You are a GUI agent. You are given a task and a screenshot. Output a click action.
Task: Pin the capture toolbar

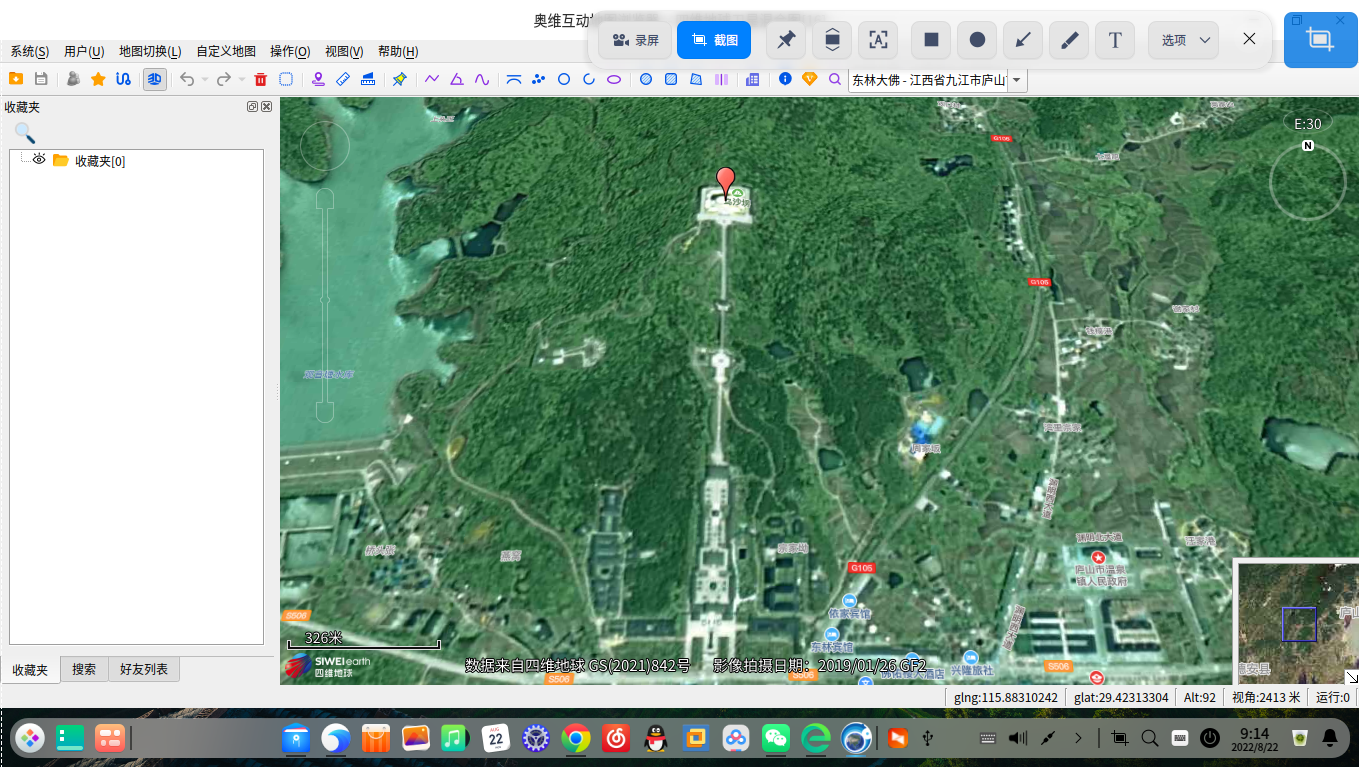pyautogui.click(x=786, y=39)
